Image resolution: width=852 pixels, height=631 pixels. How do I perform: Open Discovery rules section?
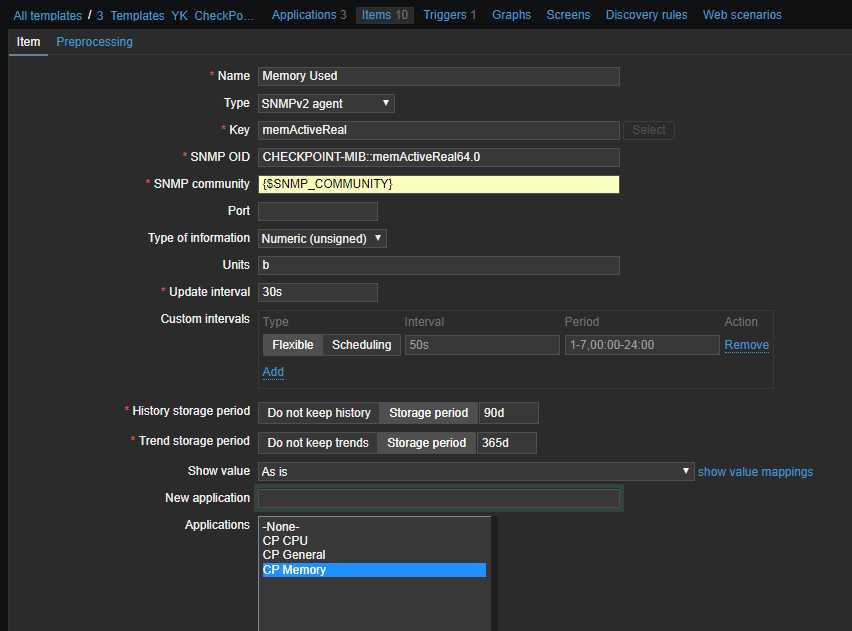pyautogui.click(x=646, y=15)
